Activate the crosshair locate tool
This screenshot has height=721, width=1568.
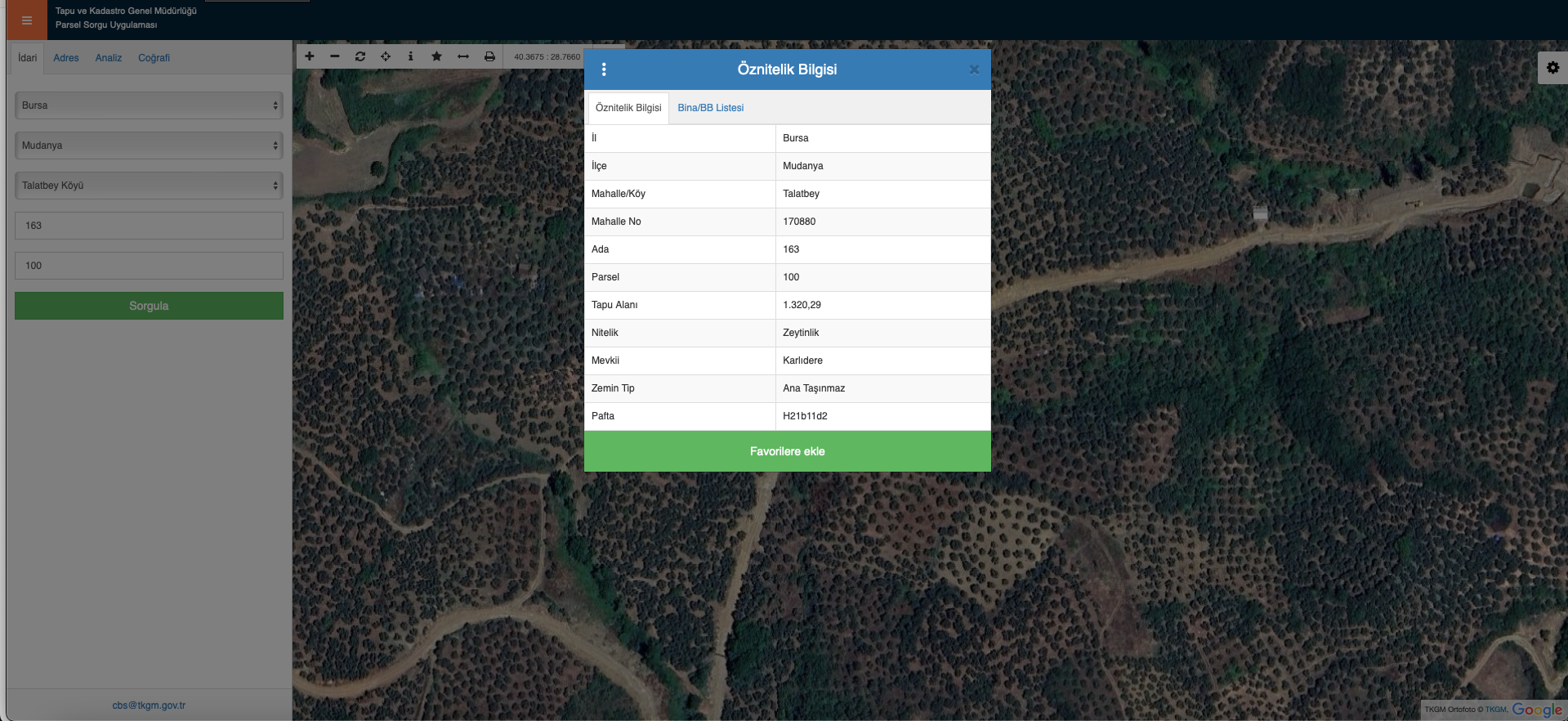pyautogui.click(x=386, y=56)
